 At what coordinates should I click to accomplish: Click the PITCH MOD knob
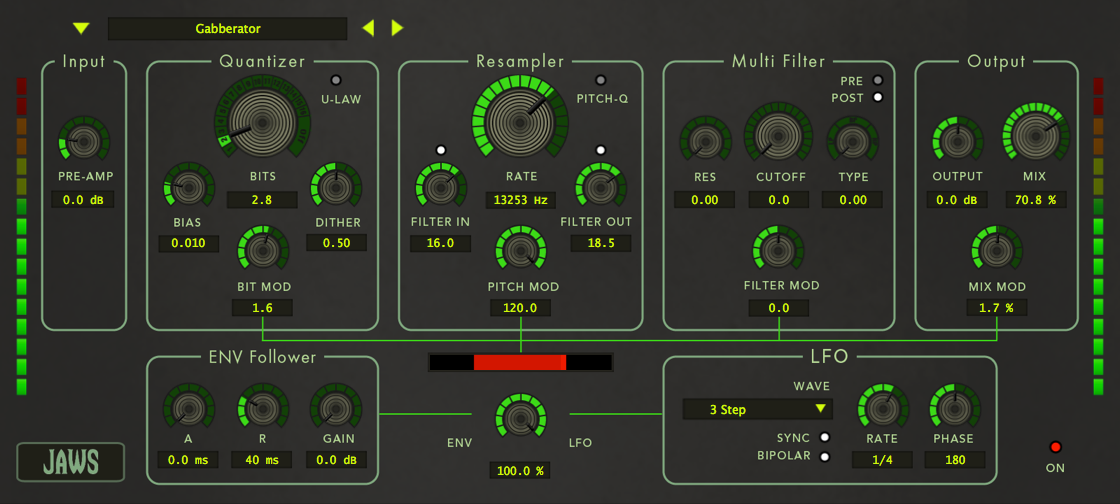tap(521, 251)
